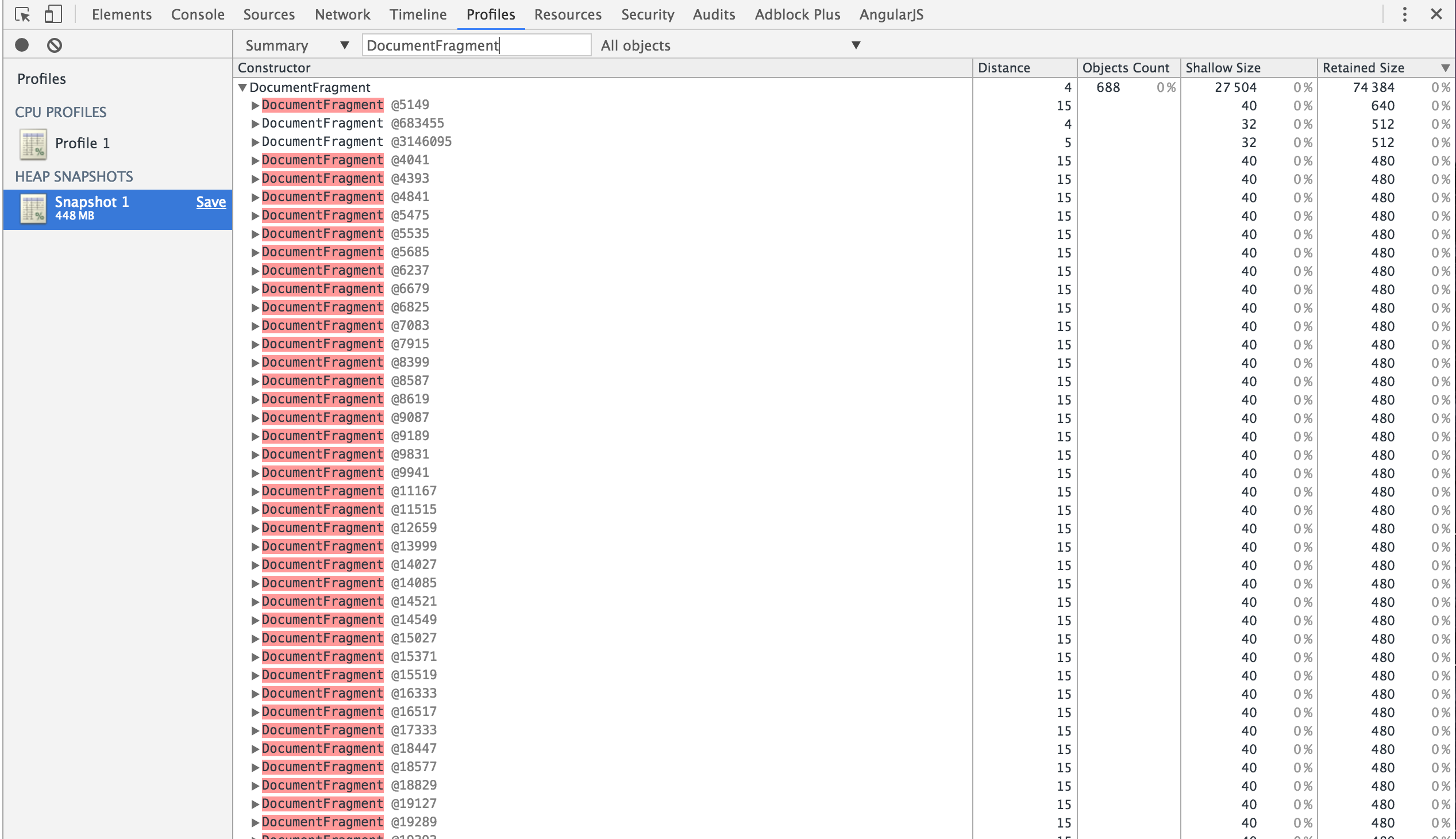Viewport: 1456px width, 839px height.
Task: Click the 448 MB snapshot size label
Action: click(74, 216)
